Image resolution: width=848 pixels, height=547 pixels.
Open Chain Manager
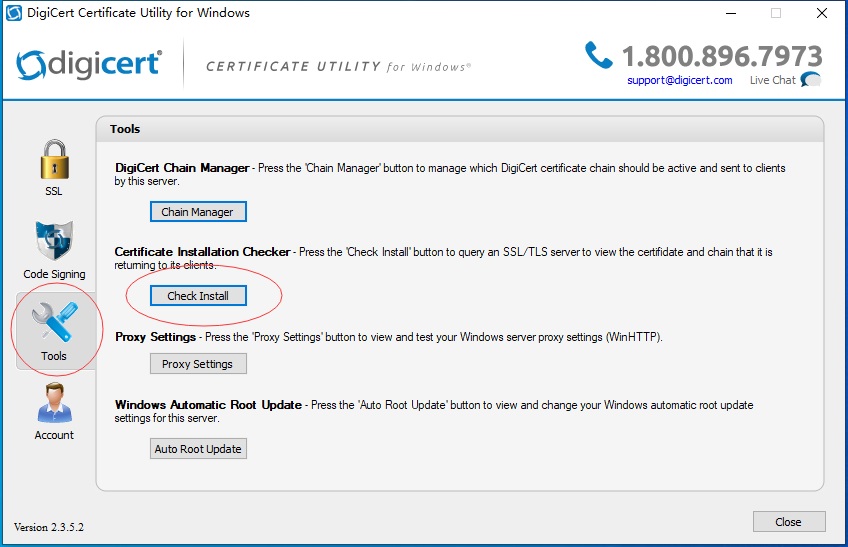tap(198, 212)
